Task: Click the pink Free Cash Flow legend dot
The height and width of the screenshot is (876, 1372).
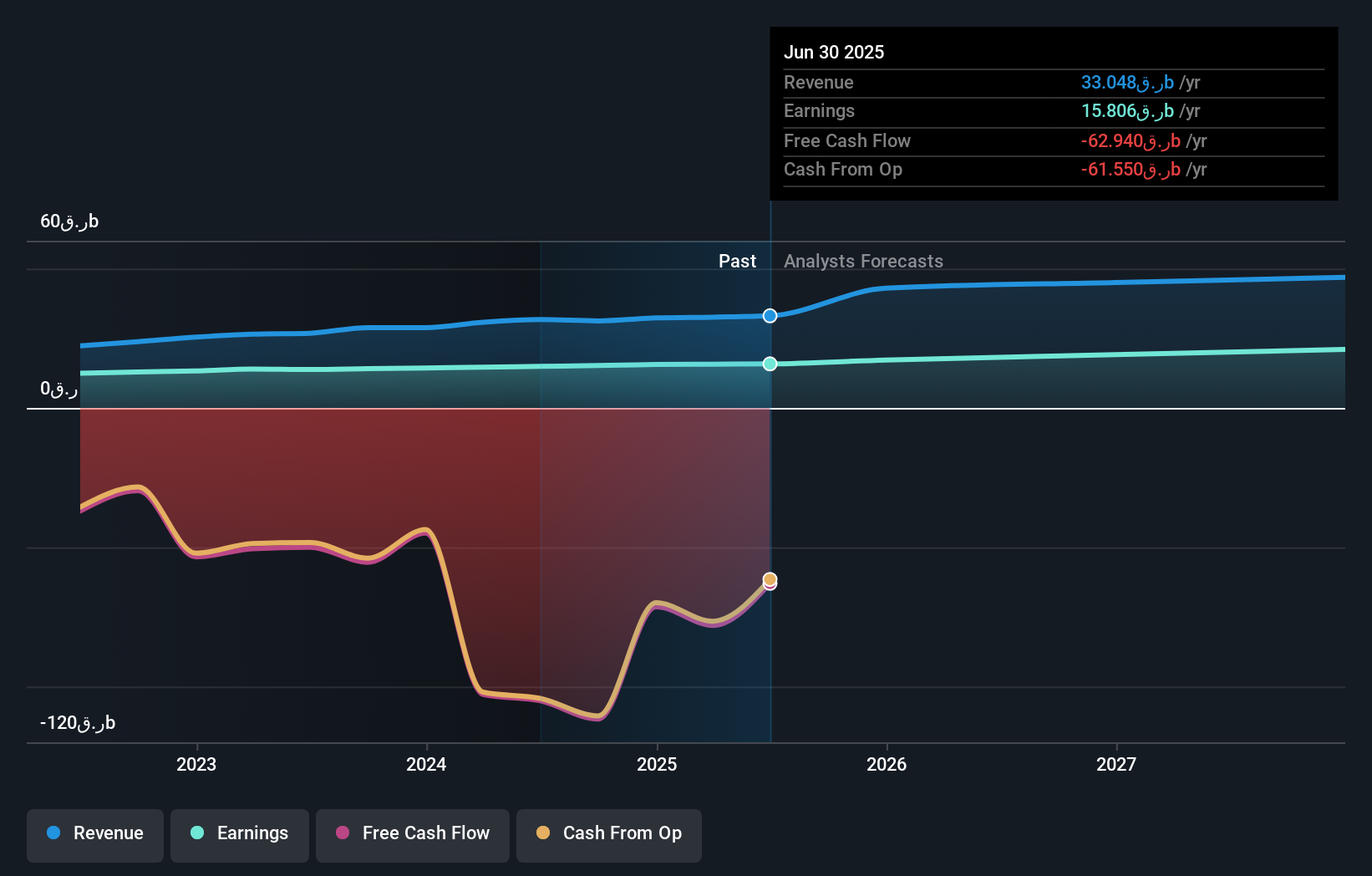Action: (342, 833)
